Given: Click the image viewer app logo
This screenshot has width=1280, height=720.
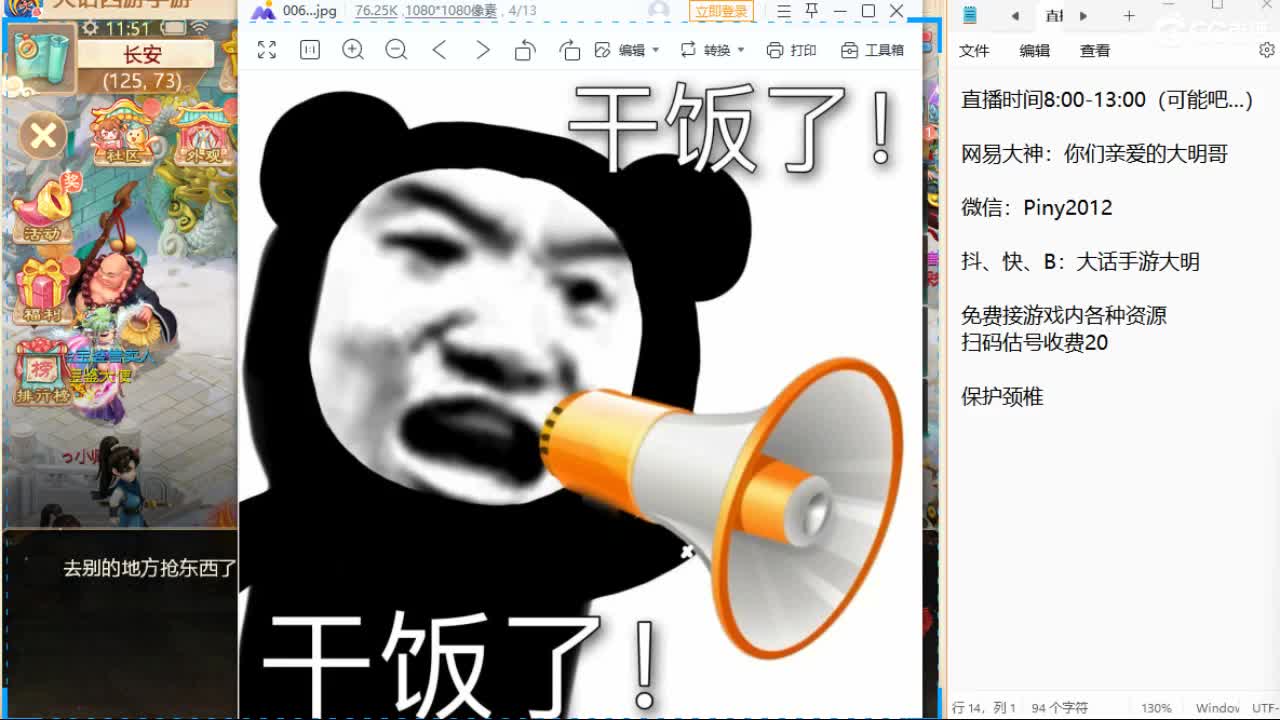Looking at the screenshot, I should [262, 11].
